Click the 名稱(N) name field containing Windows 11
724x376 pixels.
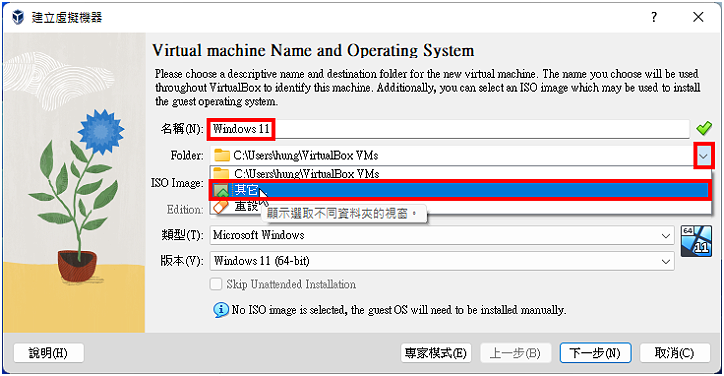449,129
